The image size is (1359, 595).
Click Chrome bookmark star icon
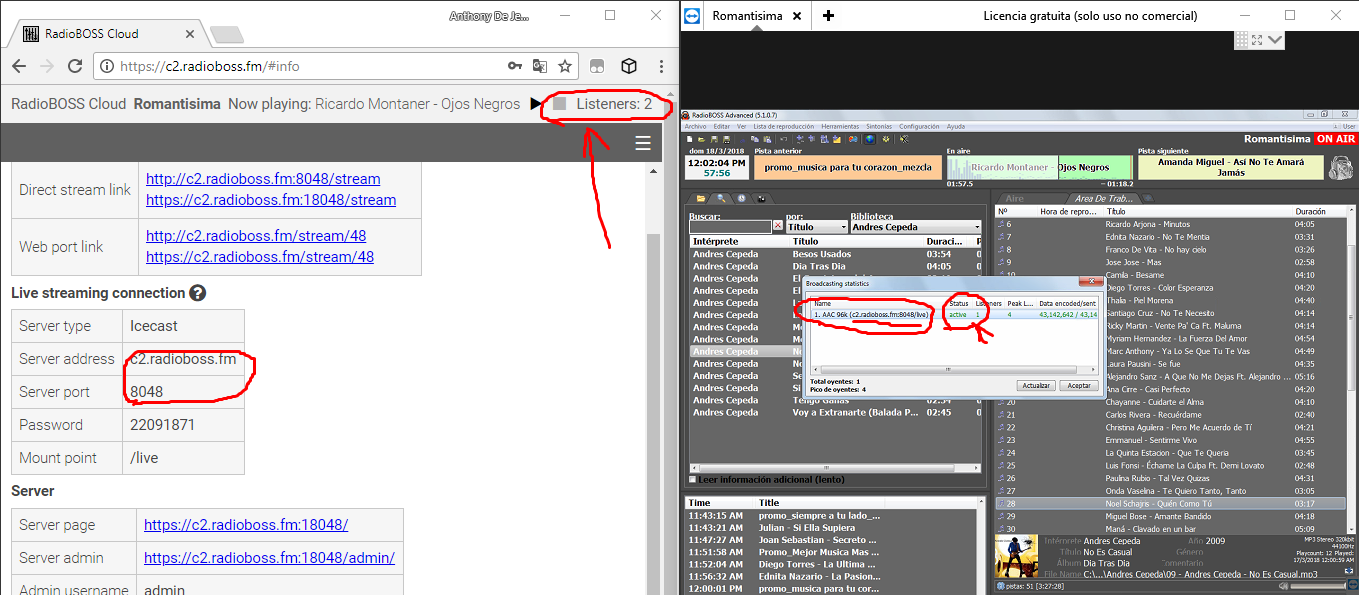tap(565, 66)
